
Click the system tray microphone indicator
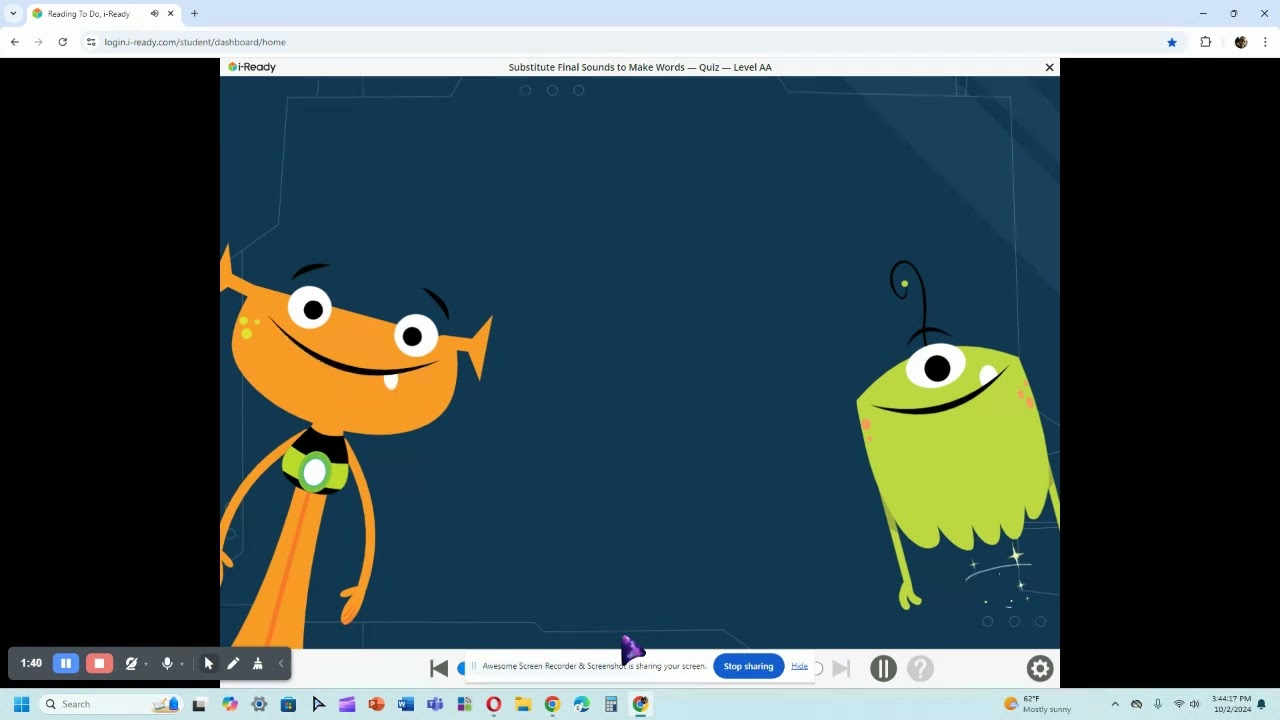[1158, 704]
